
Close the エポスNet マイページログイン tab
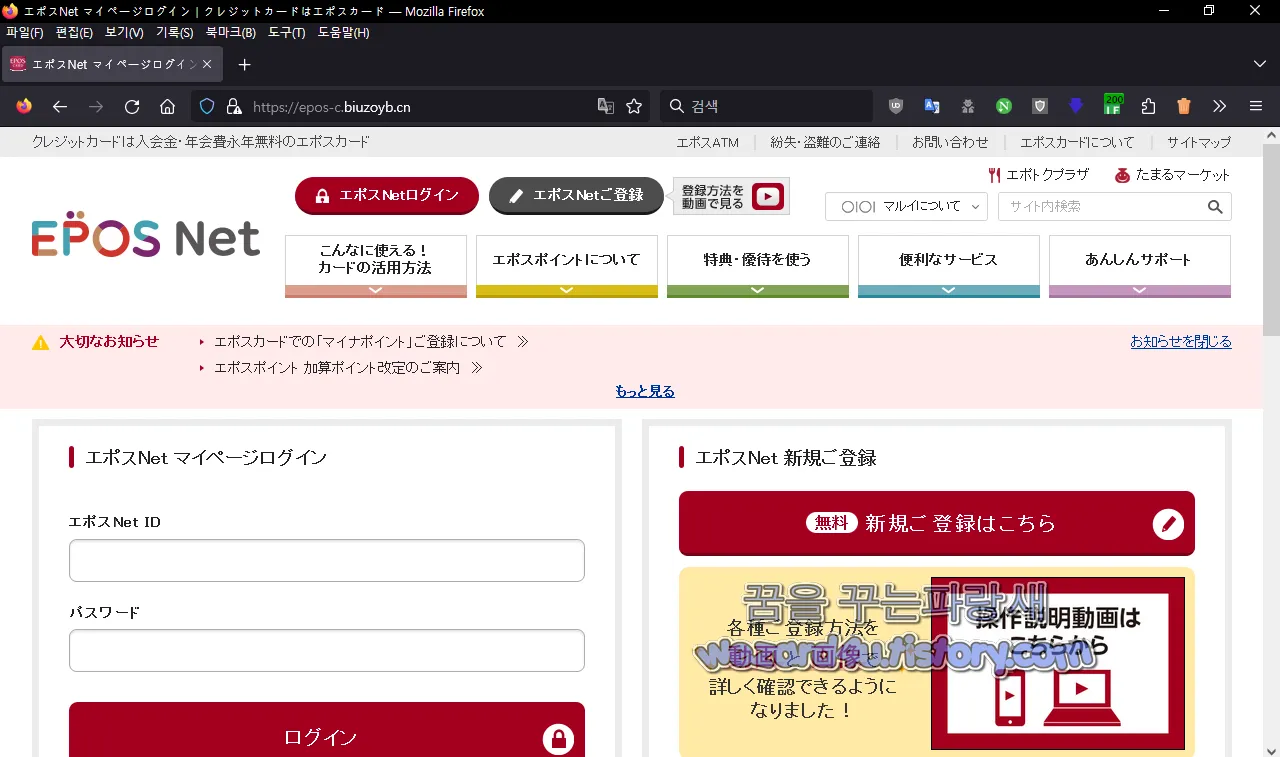207,64
